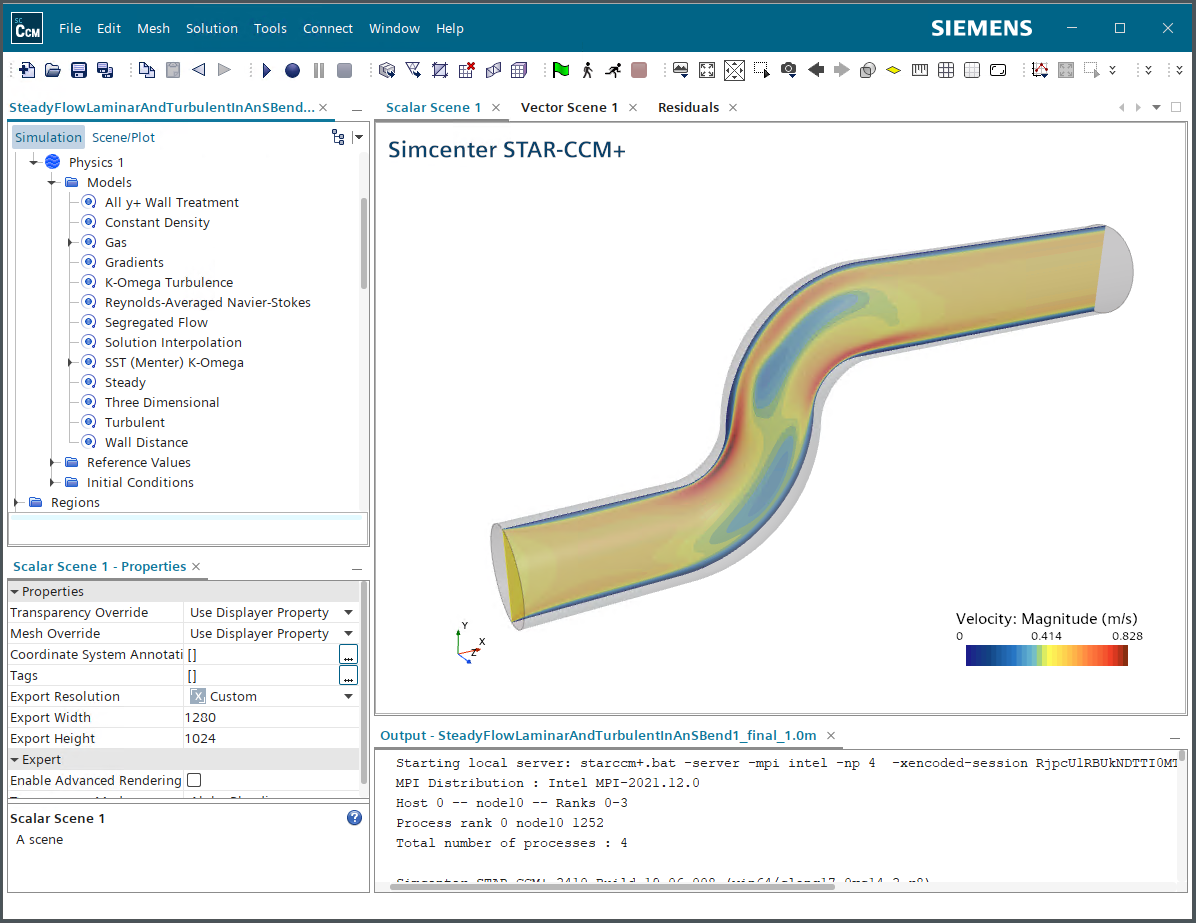Click the blue help question mark icon
The height and width of the screenshot is (923, 1196).
coord(354,818)
